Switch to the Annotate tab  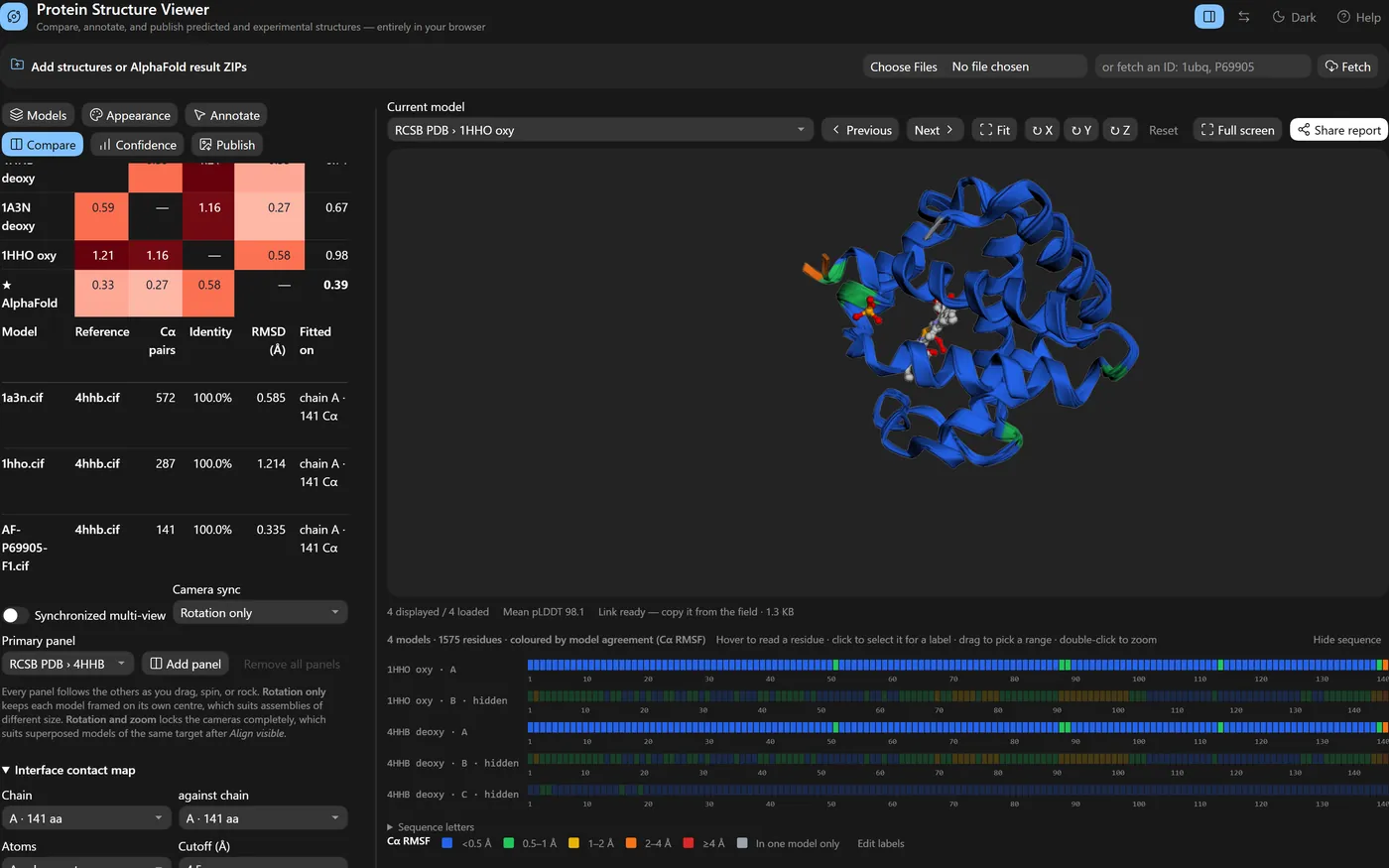point(226,115)
